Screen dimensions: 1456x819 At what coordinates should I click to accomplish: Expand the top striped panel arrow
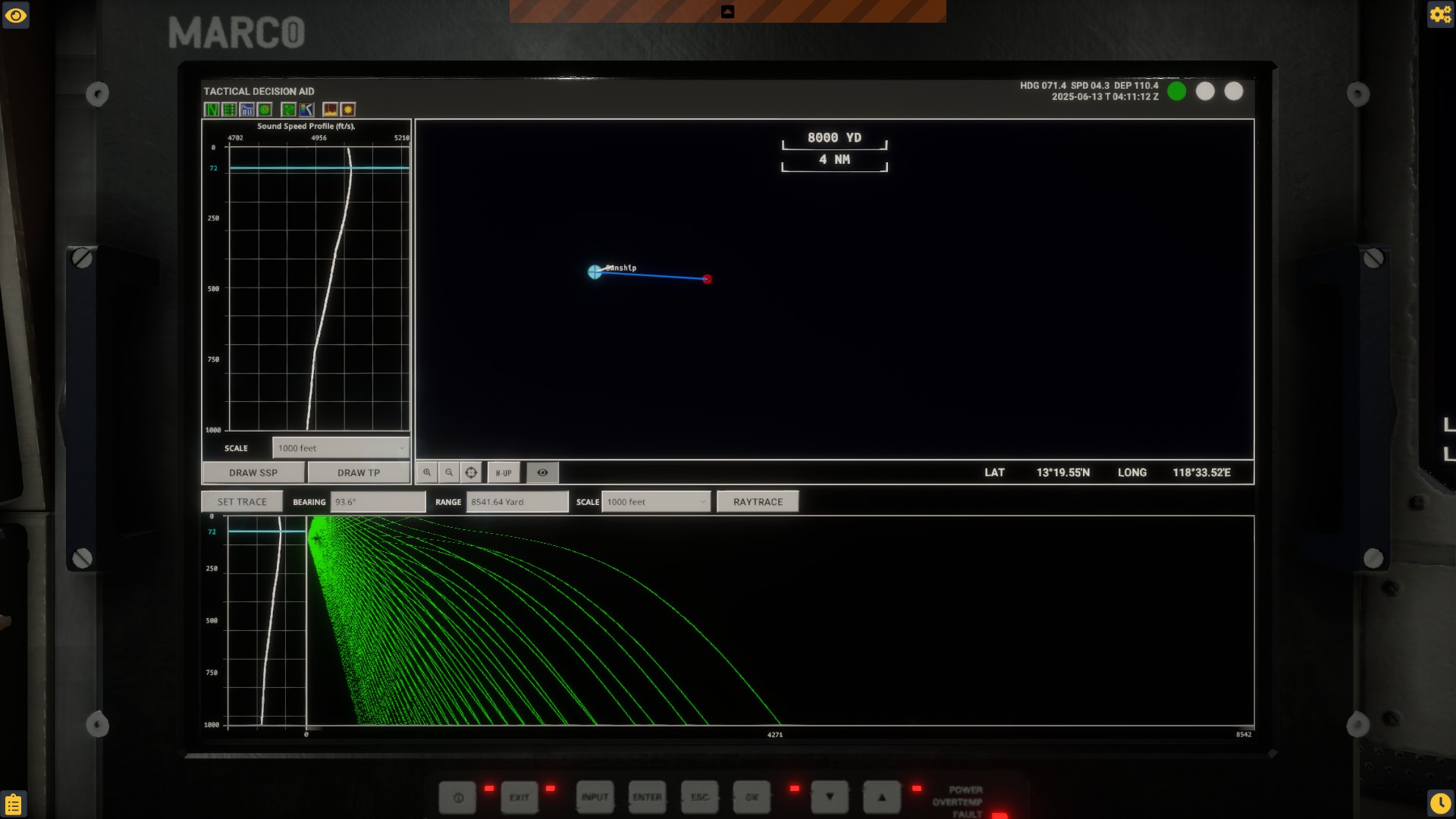click(727, 11)
